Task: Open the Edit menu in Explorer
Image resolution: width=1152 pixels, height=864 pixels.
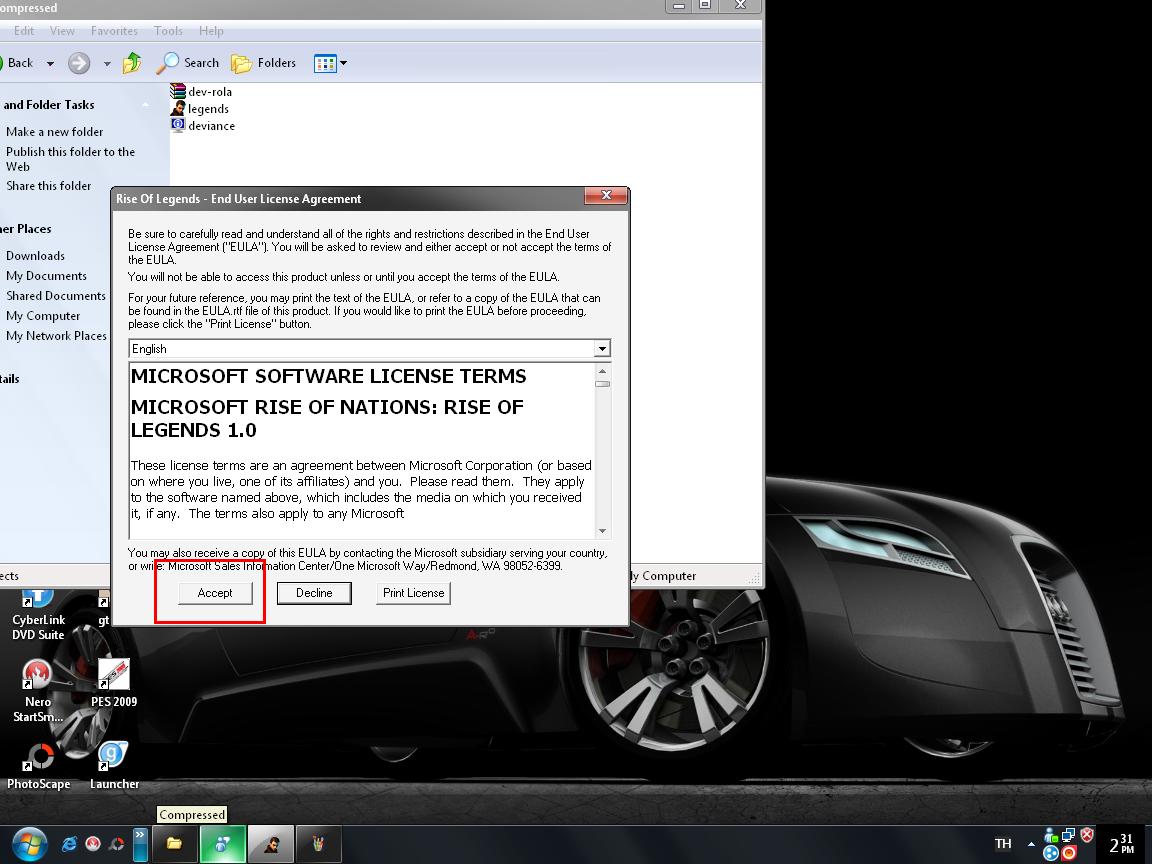Action: pyautogui.click(x=24, y=31)
